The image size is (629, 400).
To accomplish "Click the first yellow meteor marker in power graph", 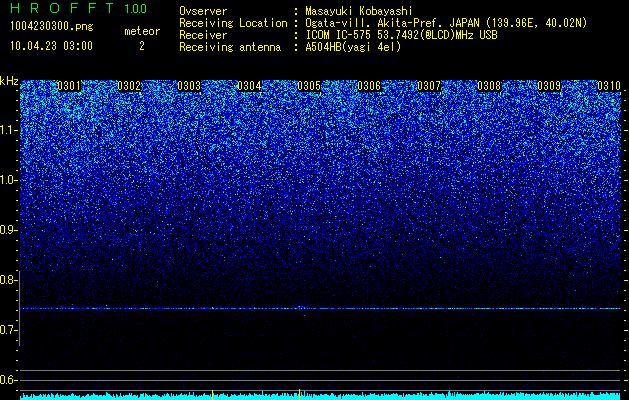I will pos(212,394).
